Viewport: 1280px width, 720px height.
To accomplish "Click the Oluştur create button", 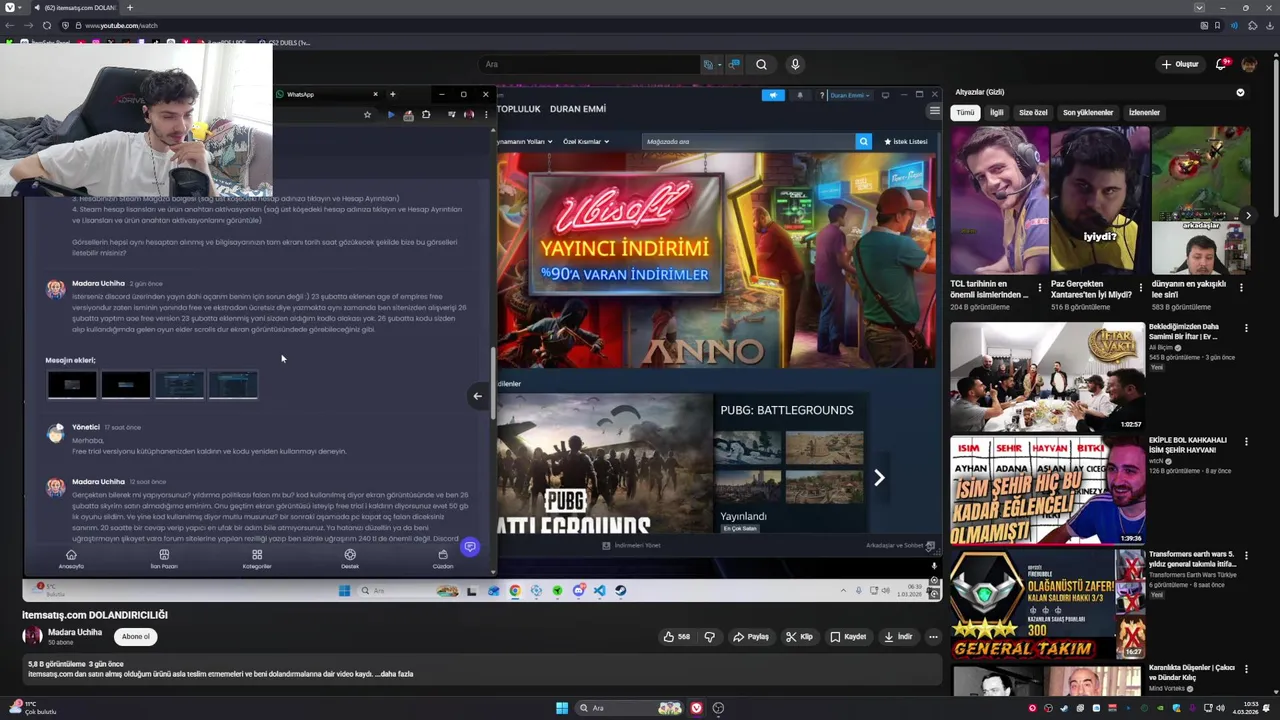I will (x=1180, y=64).
